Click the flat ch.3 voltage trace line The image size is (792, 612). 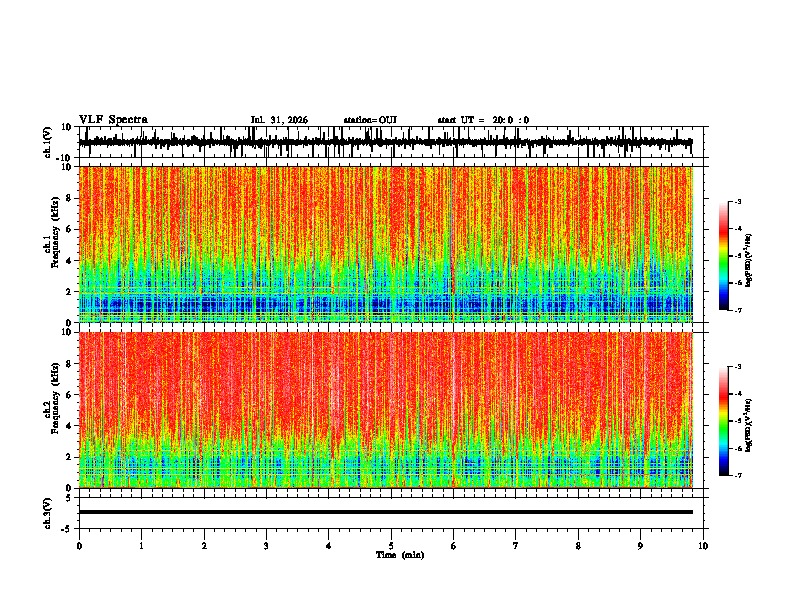(385, 512)
